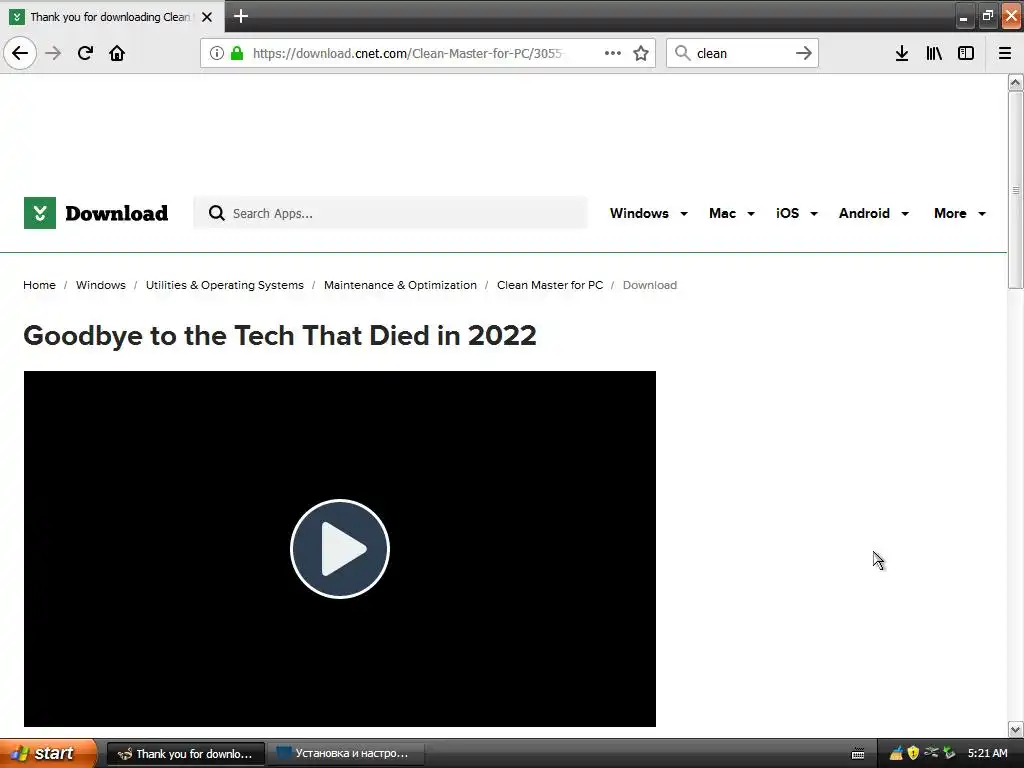Open Utilities & Operating Systems breadcrumb

point(225,285)
